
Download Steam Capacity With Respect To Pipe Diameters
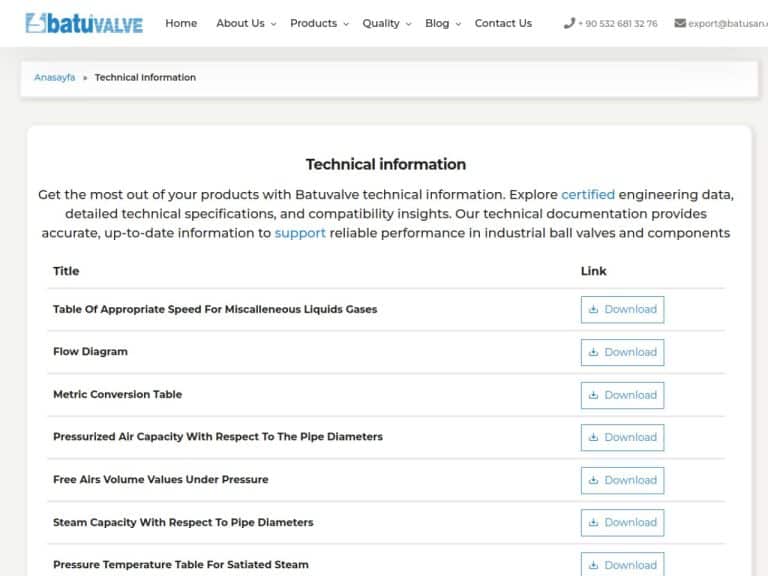coord(623,523)
